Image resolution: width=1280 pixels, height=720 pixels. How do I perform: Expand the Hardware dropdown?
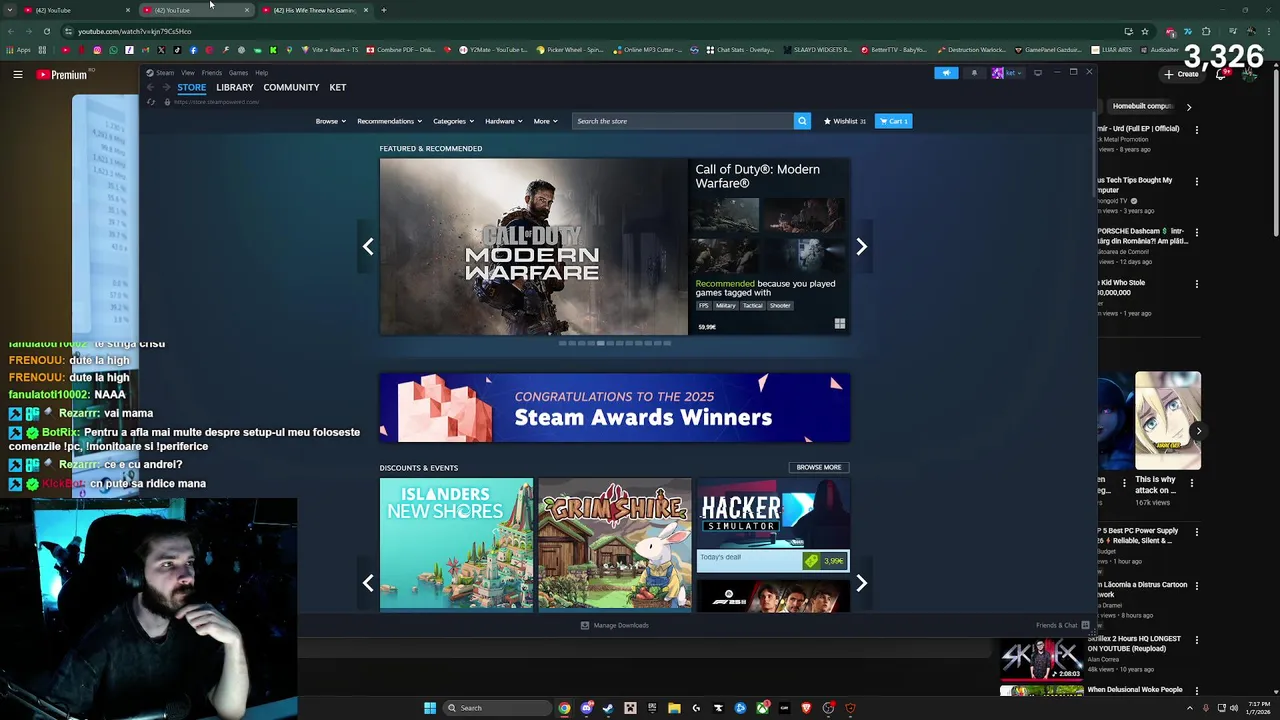(x=503, y=121)
